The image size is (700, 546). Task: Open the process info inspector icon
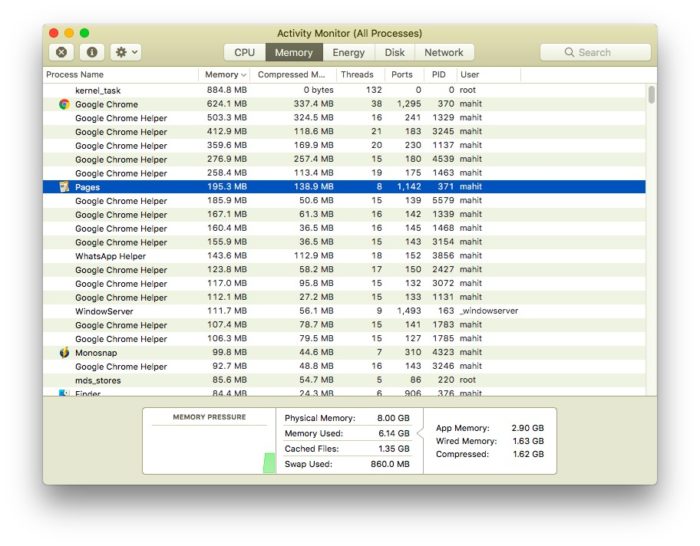[92, 52]
